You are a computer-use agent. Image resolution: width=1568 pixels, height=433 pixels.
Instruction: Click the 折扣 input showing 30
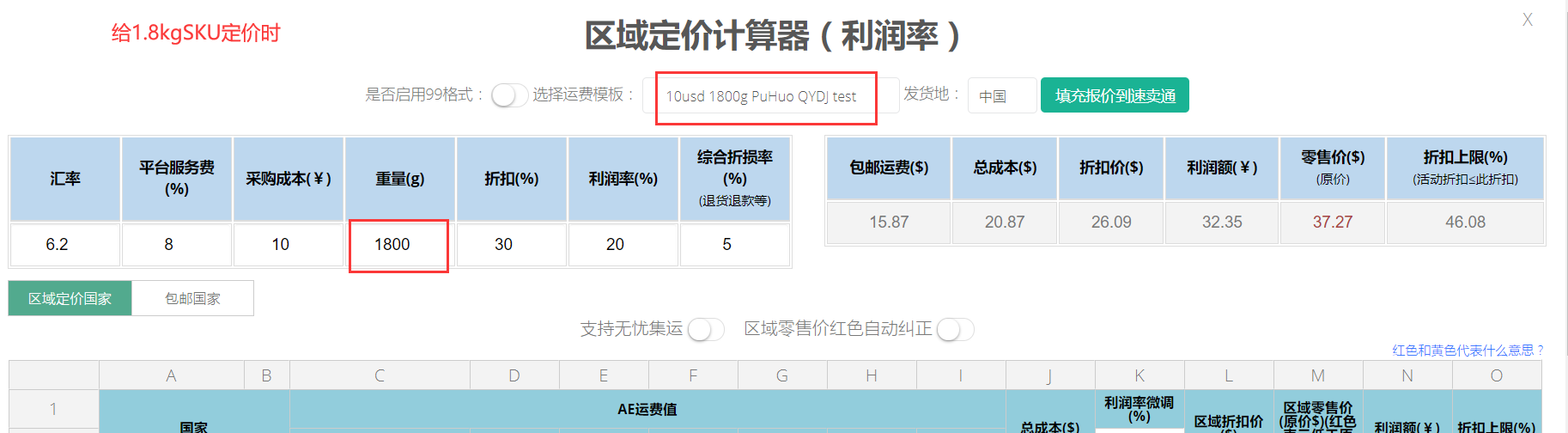click(x=512, y=245)
